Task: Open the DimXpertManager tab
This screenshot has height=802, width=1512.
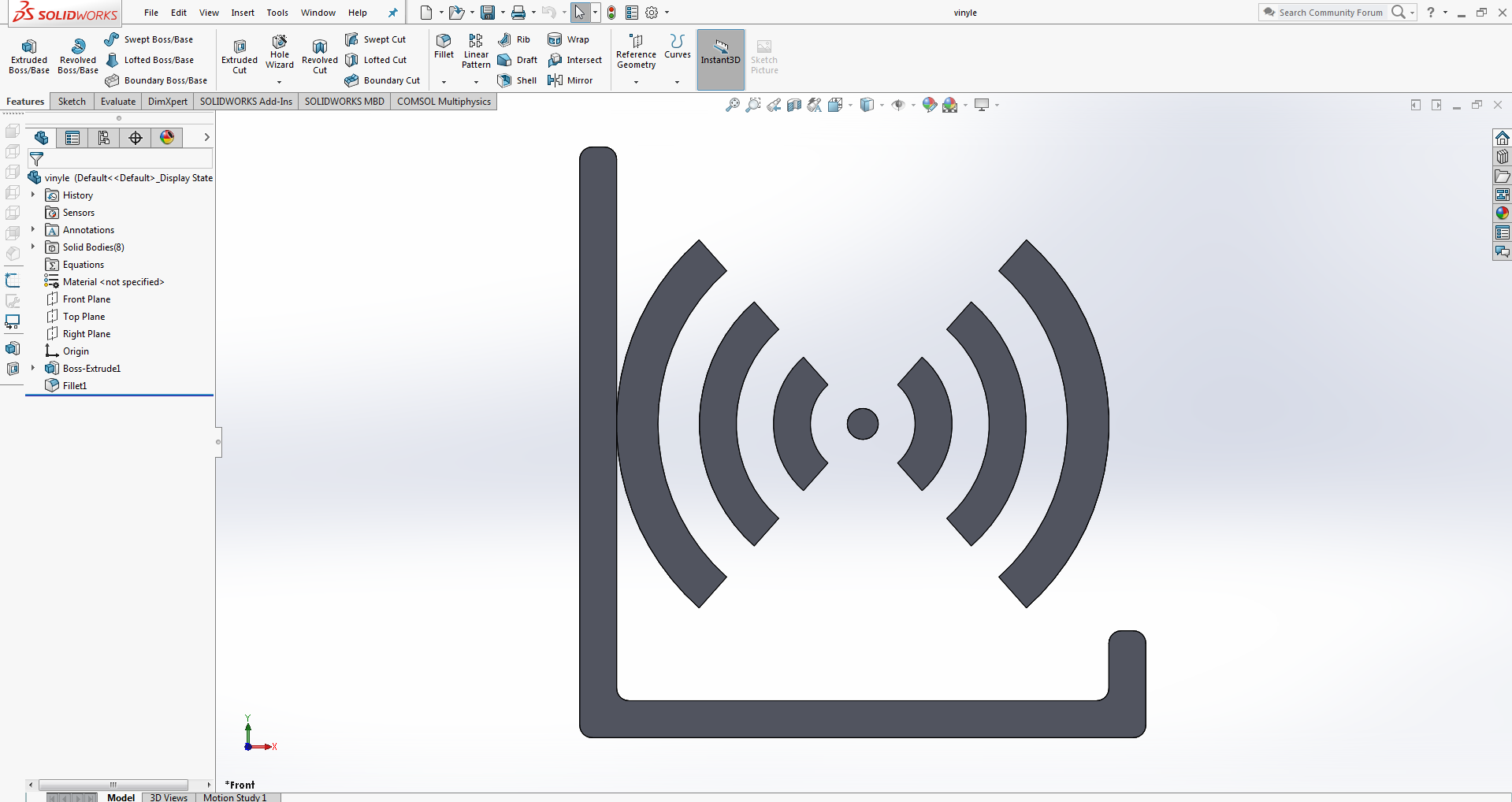Action: coord(136,138)
